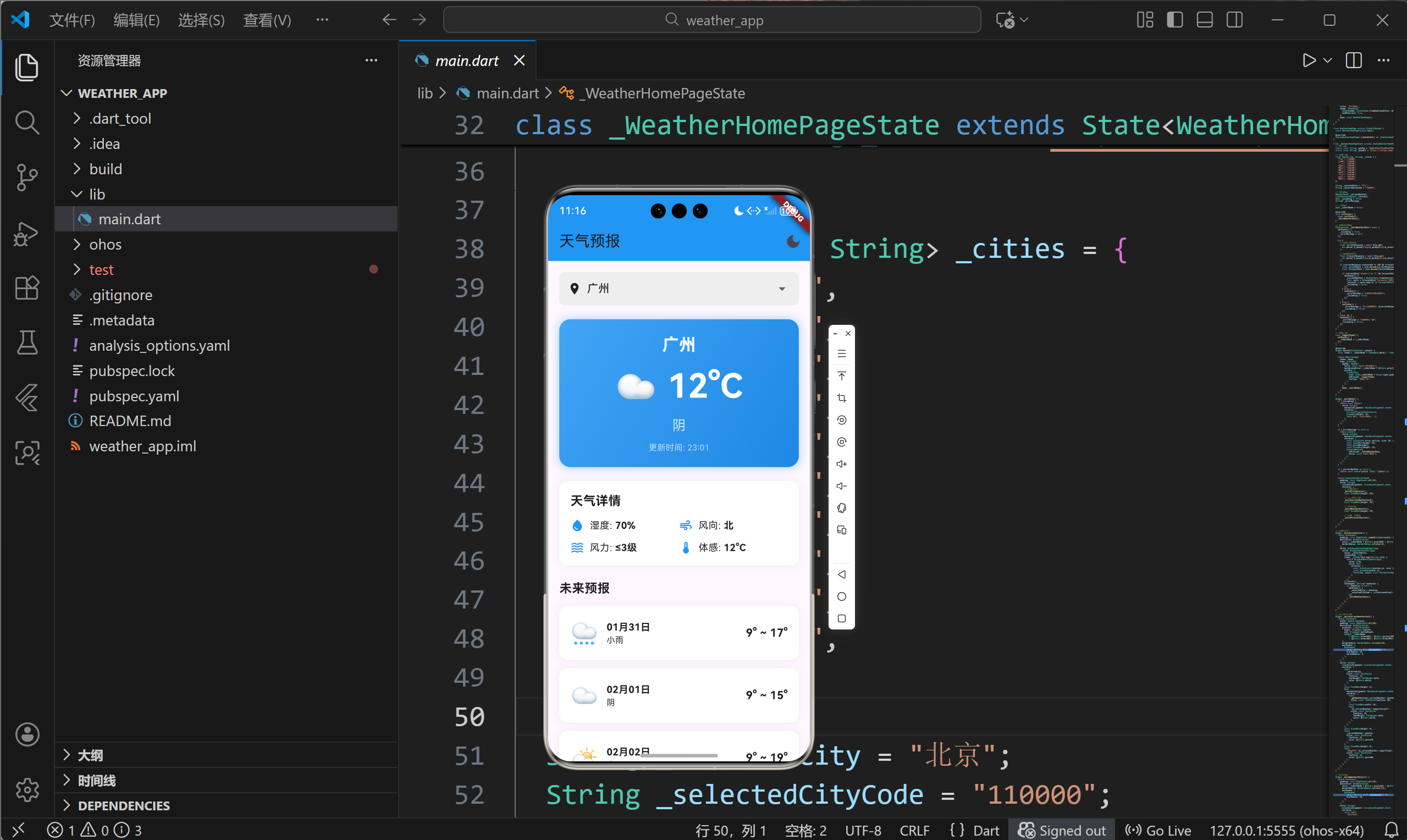Open the 广州 city dropdown
Viewport: 1407px width, 840px height.
[678, 289]
